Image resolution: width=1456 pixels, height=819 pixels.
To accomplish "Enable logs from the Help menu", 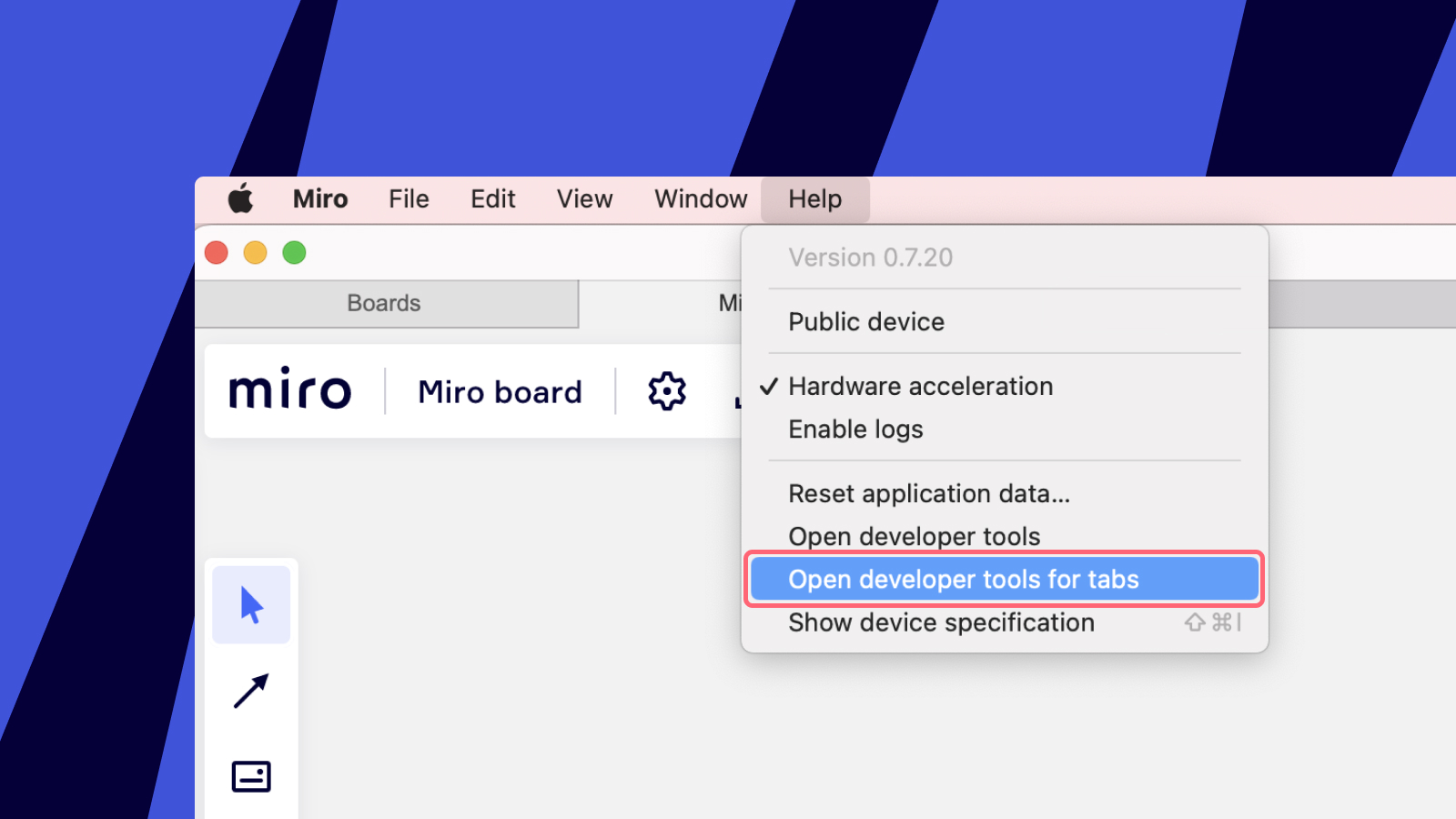I will pos(855,429).
